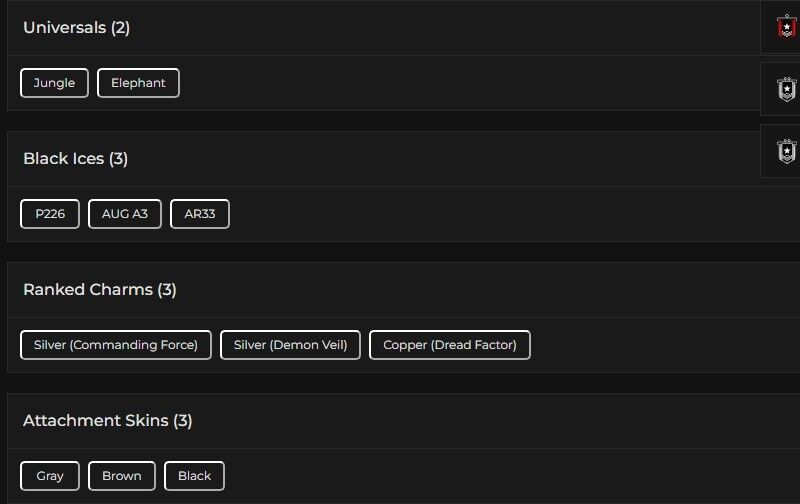This screenshot has height=504, width=800.
Task: Click the middle white banner charm icon
Action: coord(786,89)
